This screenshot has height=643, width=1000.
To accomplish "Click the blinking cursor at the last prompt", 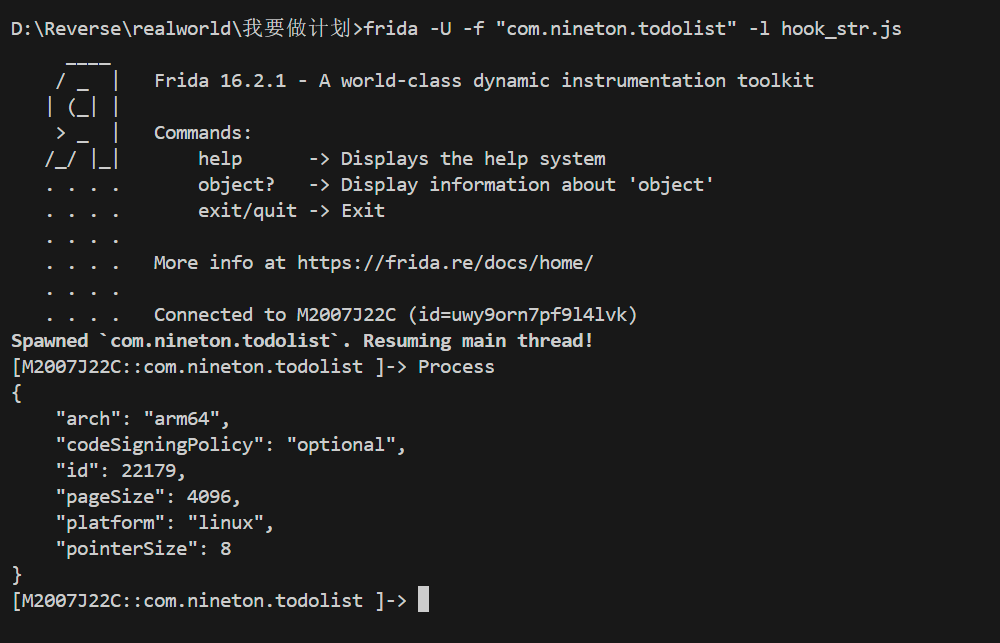I will pyautogui.click(x=423, y=600).
